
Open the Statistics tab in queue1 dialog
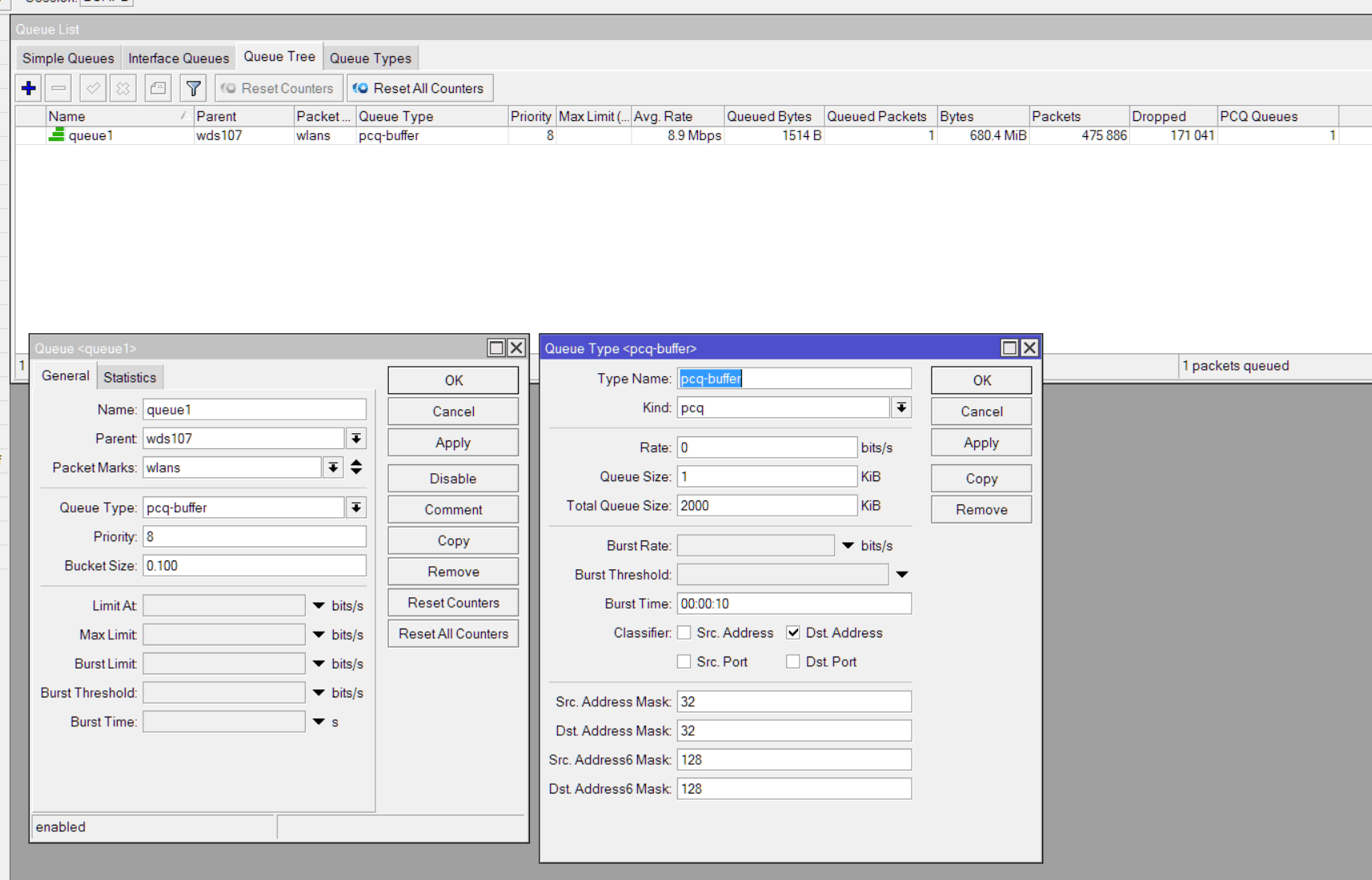[x=130, y=377]
